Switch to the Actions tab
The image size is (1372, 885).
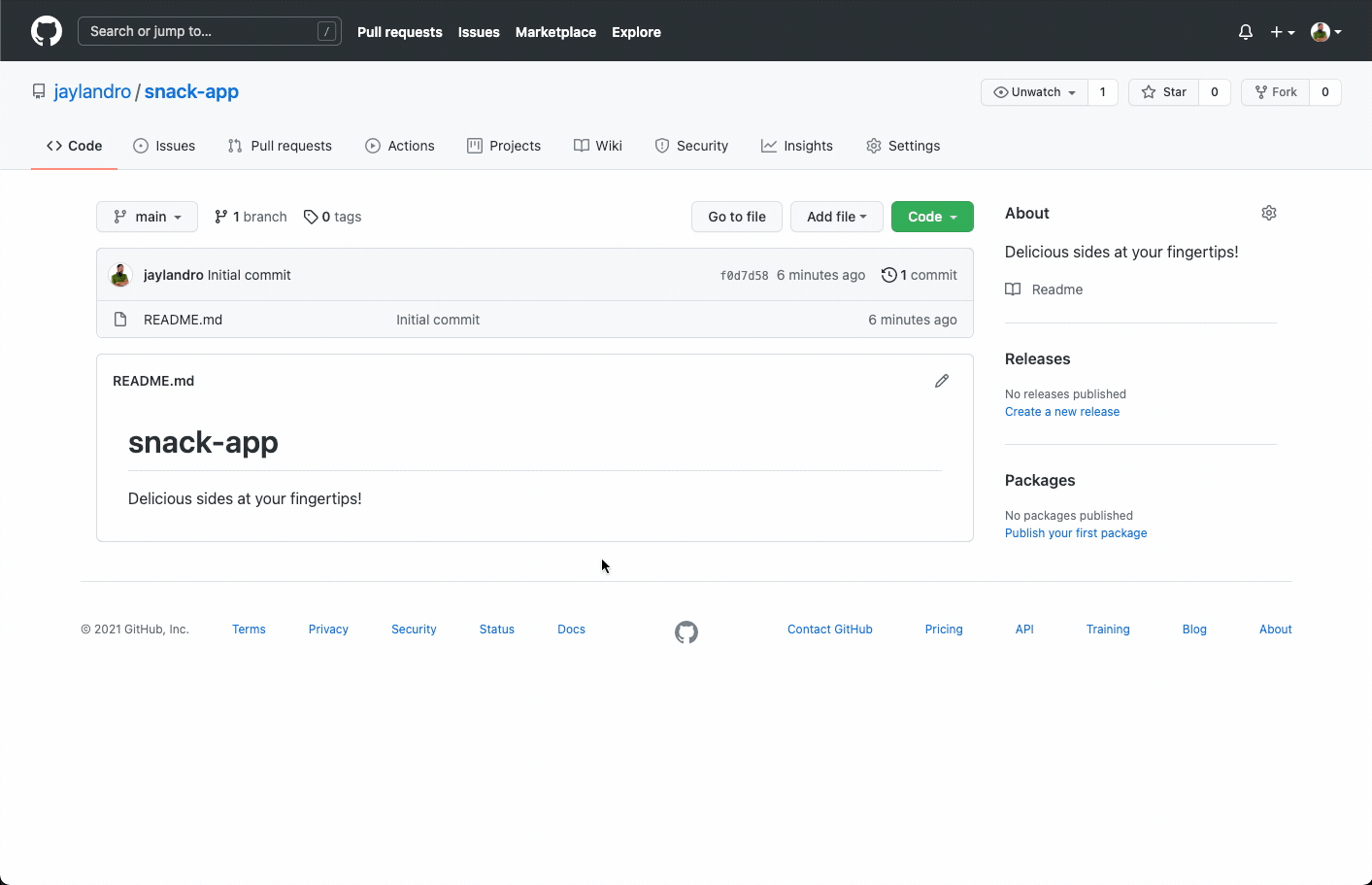(x=400, y=146)
